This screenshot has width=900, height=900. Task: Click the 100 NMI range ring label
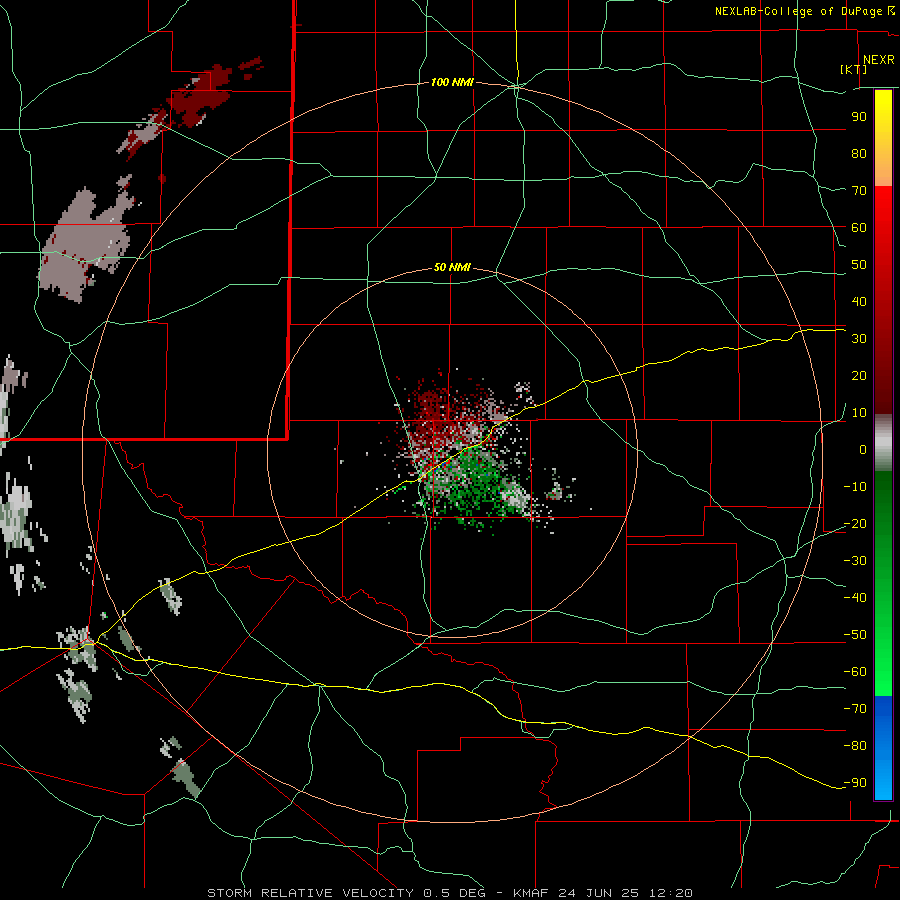(452, 82)
